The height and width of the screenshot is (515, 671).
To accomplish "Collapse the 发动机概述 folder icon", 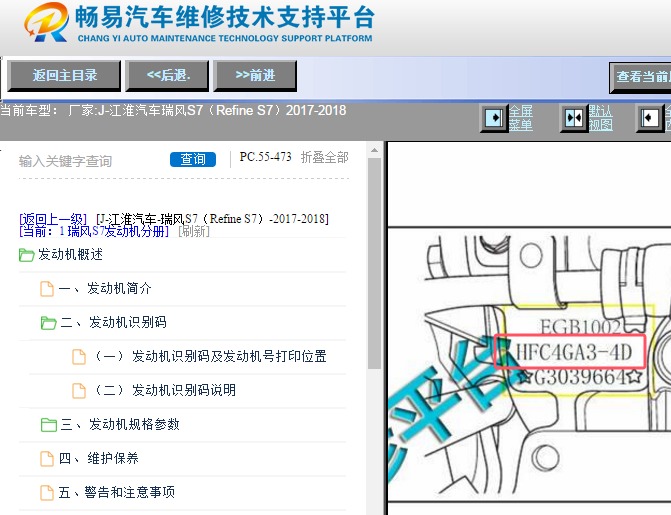I will 26,255.
